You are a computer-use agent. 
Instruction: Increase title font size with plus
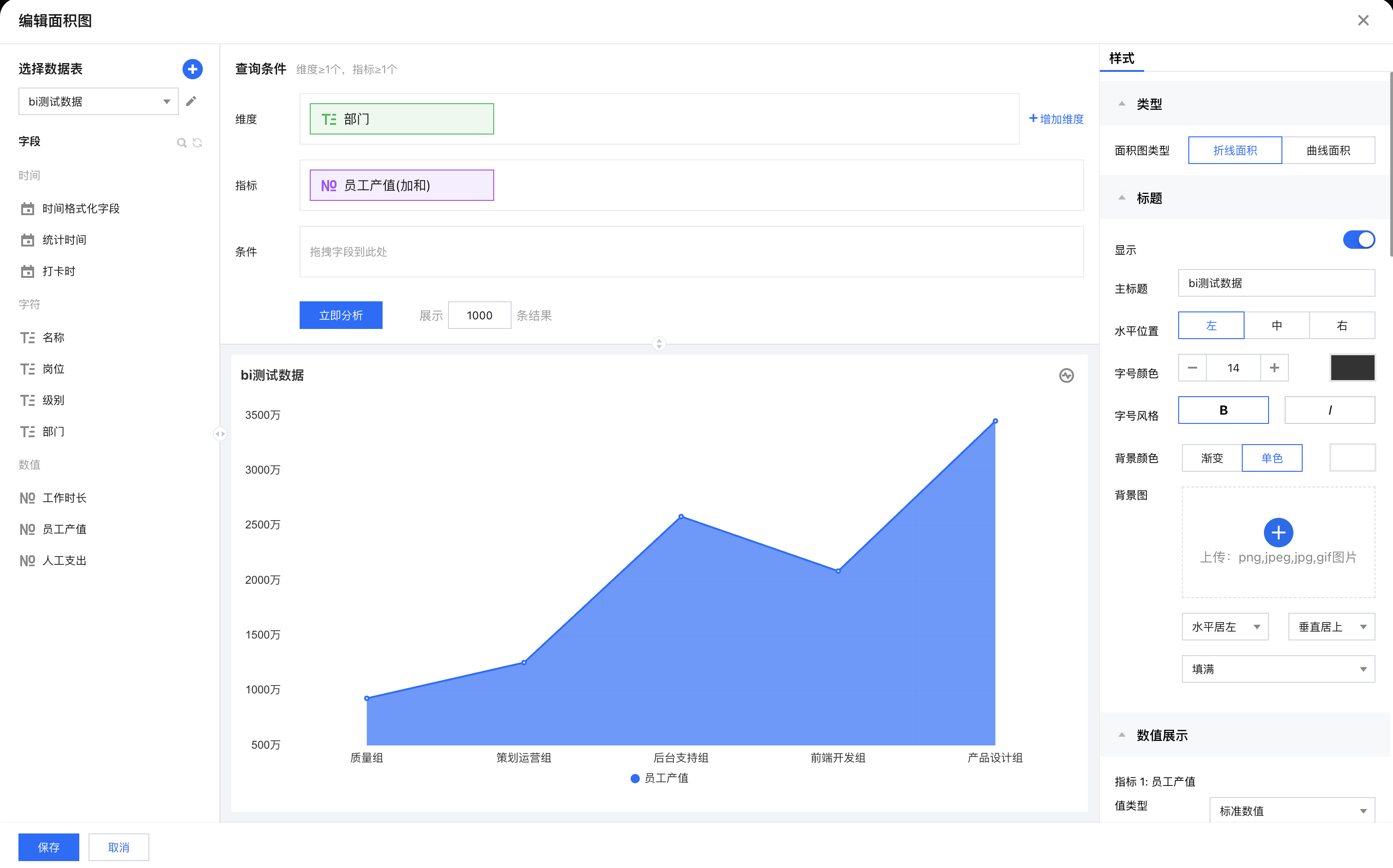[1274, 367]
